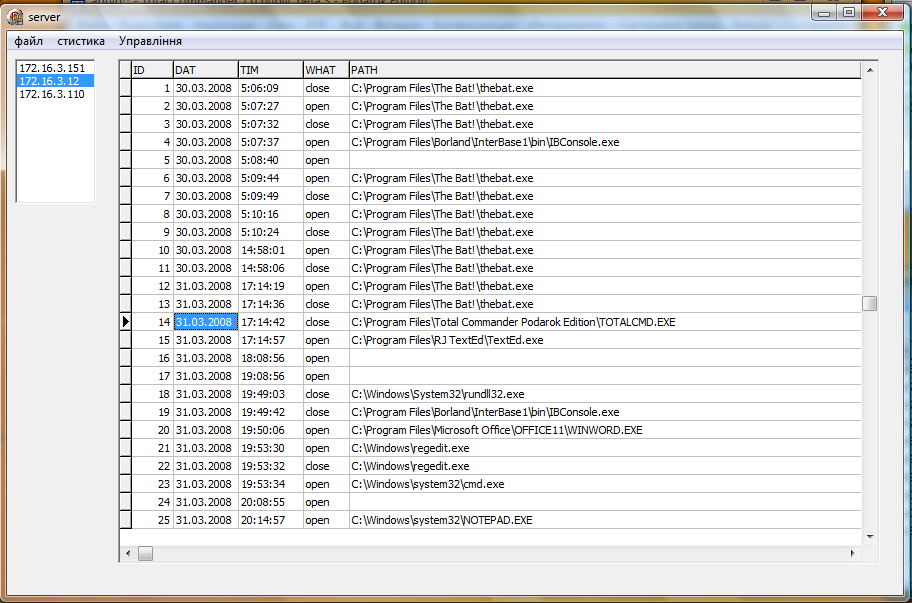Click the DAT column header

[x=206, y=70]
